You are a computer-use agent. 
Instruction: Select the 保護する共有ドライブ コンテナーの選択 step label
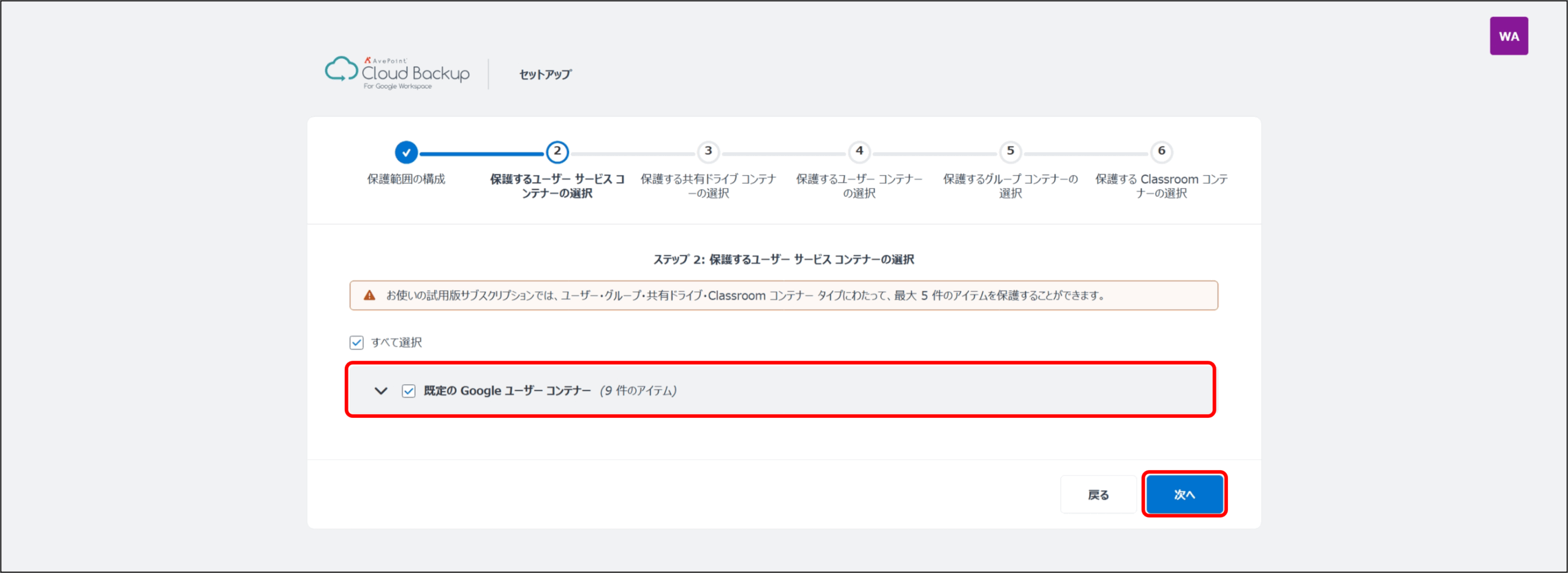pyautogui.click(x=708, y=186)
